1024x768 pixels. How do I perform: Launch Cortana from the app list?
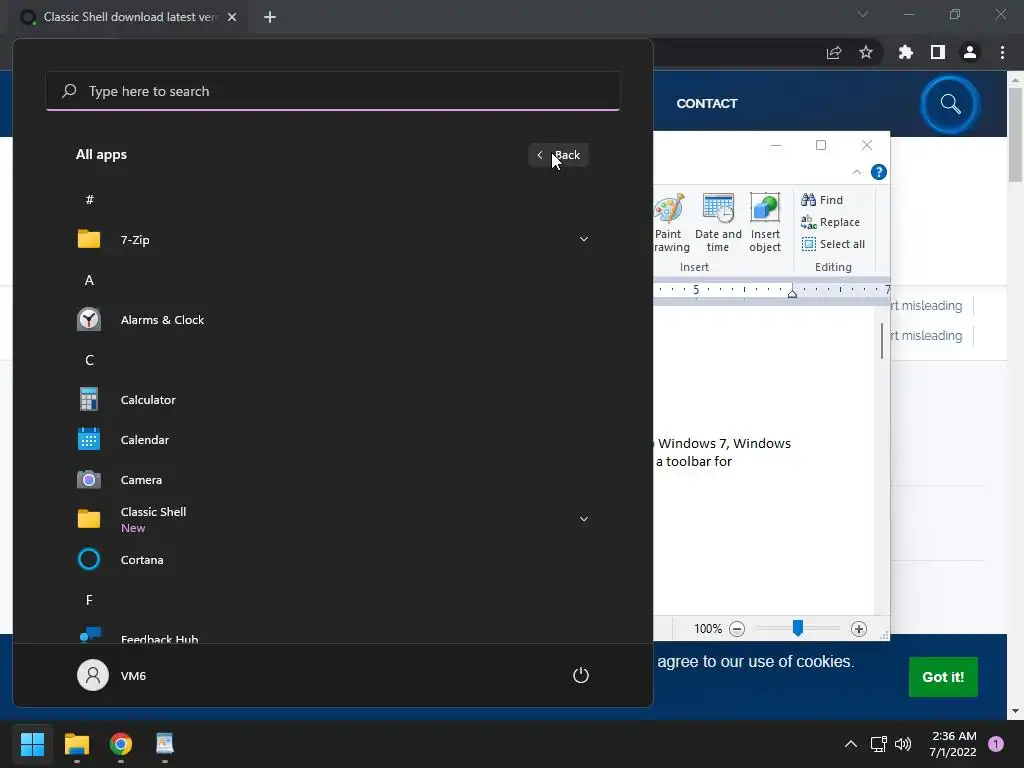[x=333, y=560]
